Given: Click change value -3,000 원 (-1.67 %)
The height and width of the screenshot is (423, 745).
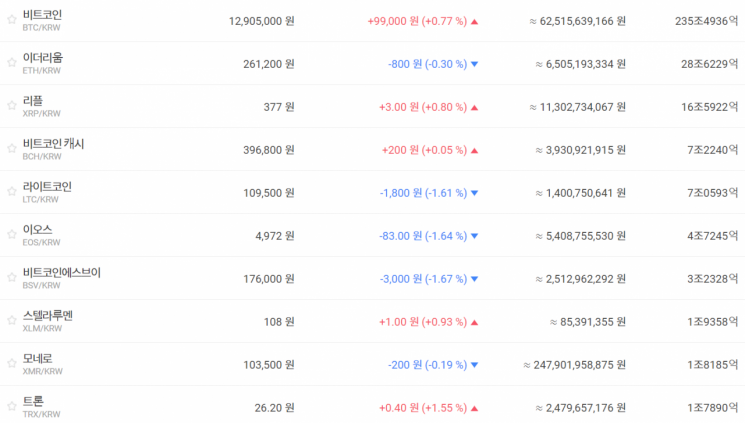Looking at the screenshot, I should [423, 279].
